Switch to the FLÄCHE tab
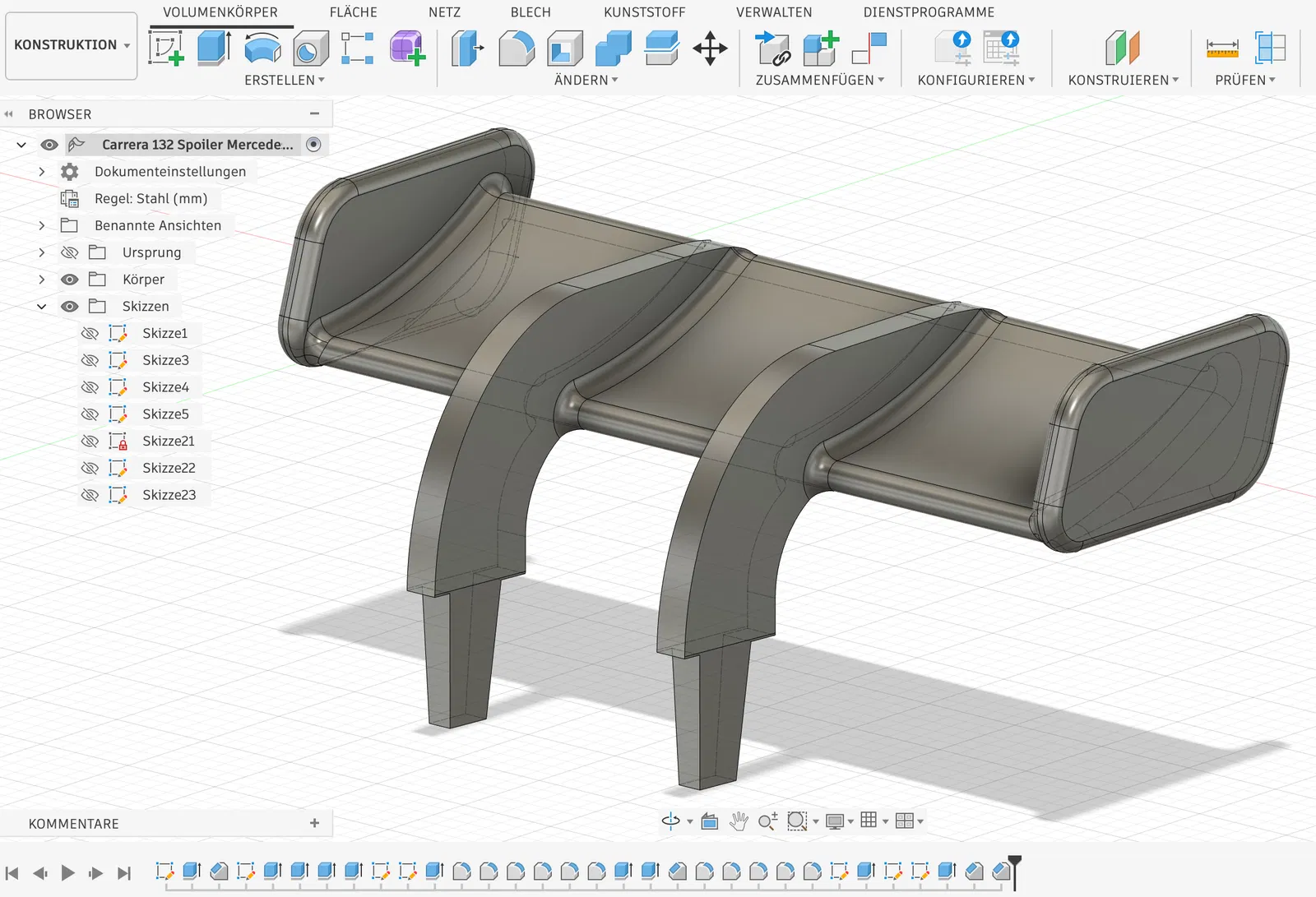 (x=353, y=12)
